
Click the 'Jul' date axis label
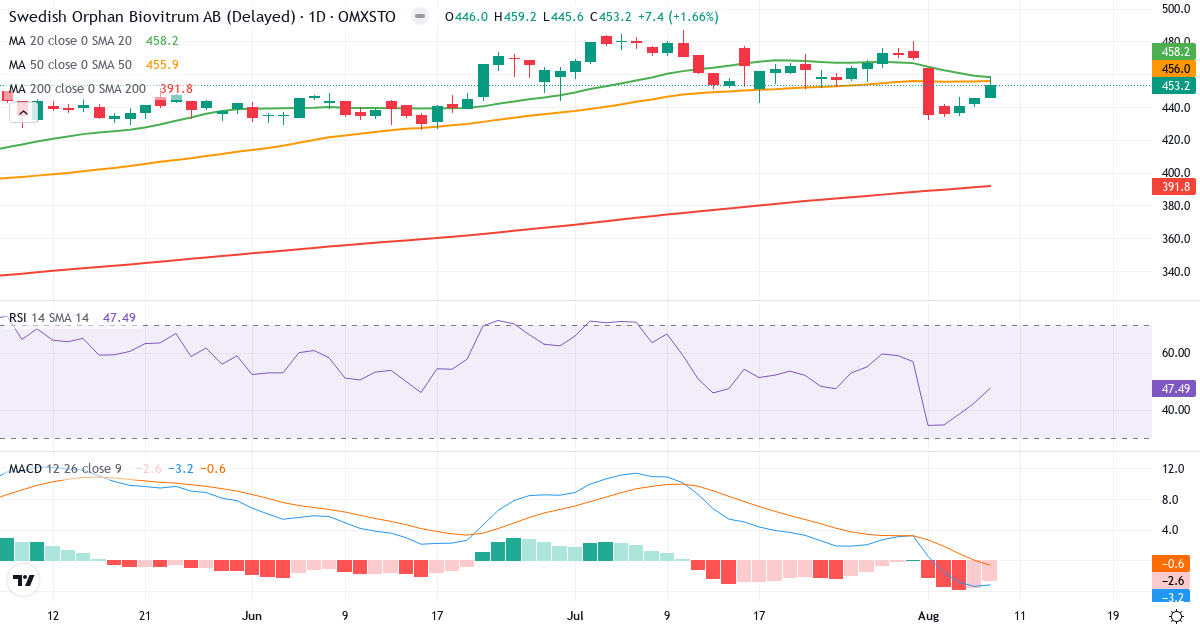(x=574, y=616)
